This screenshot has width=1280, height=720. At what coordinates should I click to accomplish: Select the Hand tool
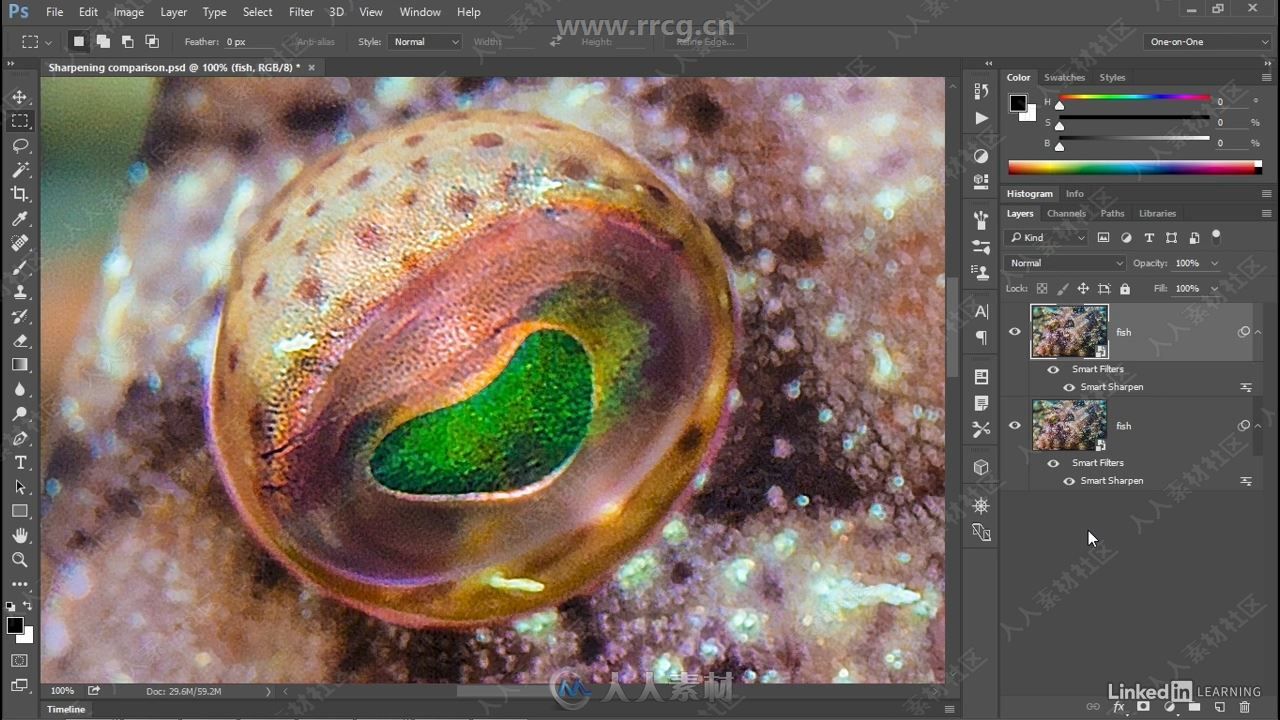click(x=20, y=536)
